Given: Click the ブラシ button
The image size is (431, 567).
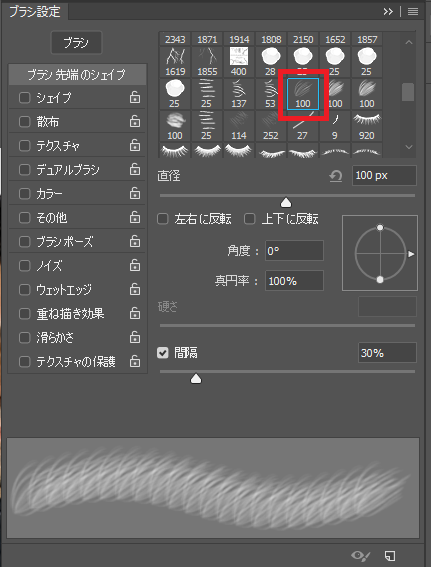Looking at the screenshot, I should coord(77,43).
